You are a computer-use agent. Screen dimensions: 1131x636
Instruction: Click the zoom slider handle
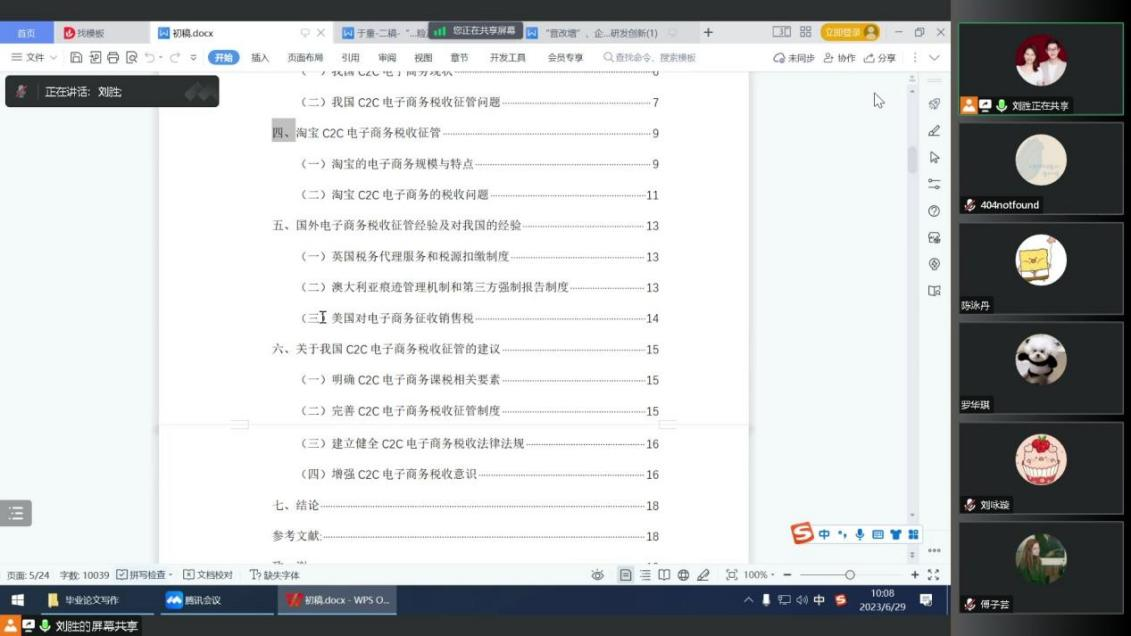pyautogui.click(x=850, y=575)
